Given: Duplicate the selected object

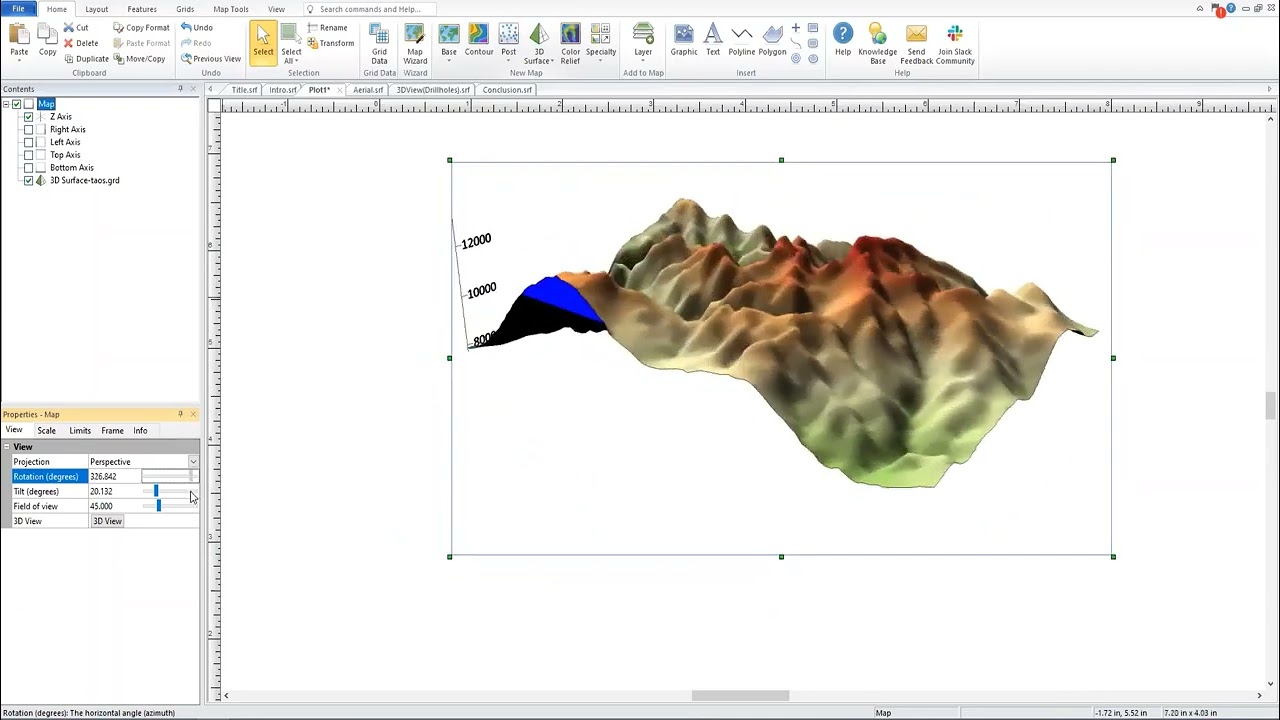Looking at the screenshot, I should tap(86, 59).
